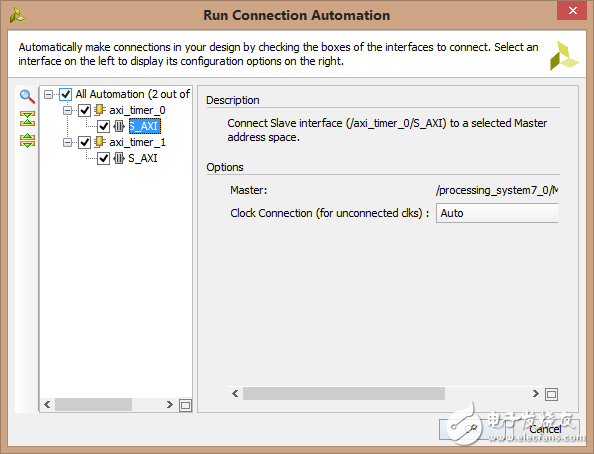
Task: Click the axi_timer_0 IP block icon
Action: click(100, 110)
